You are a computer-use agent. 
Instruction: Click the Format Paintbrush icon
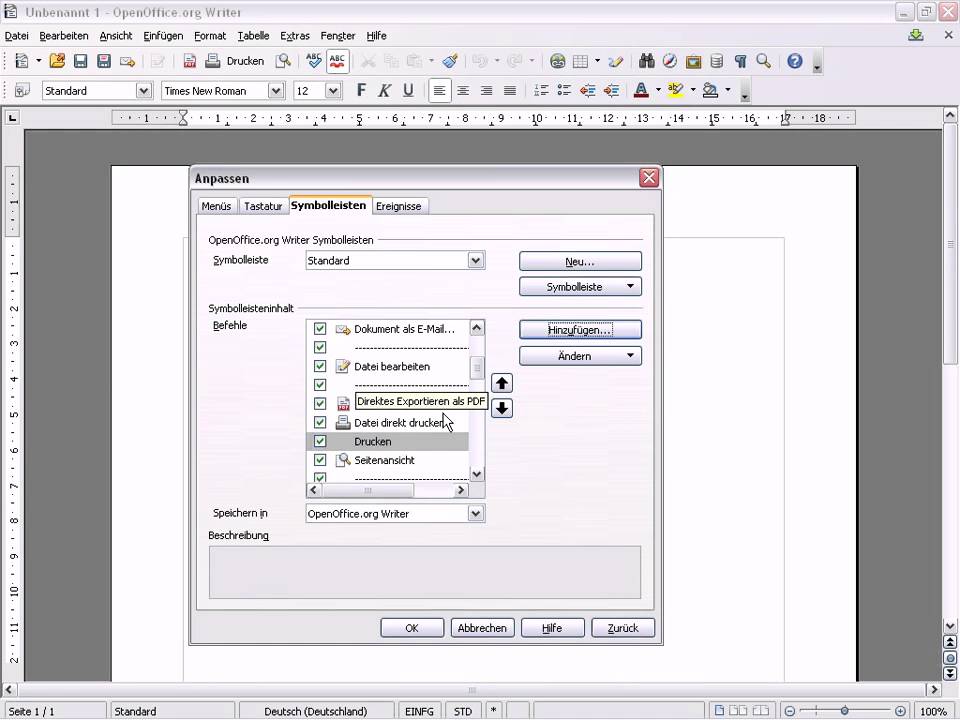[x=450, y=61]
